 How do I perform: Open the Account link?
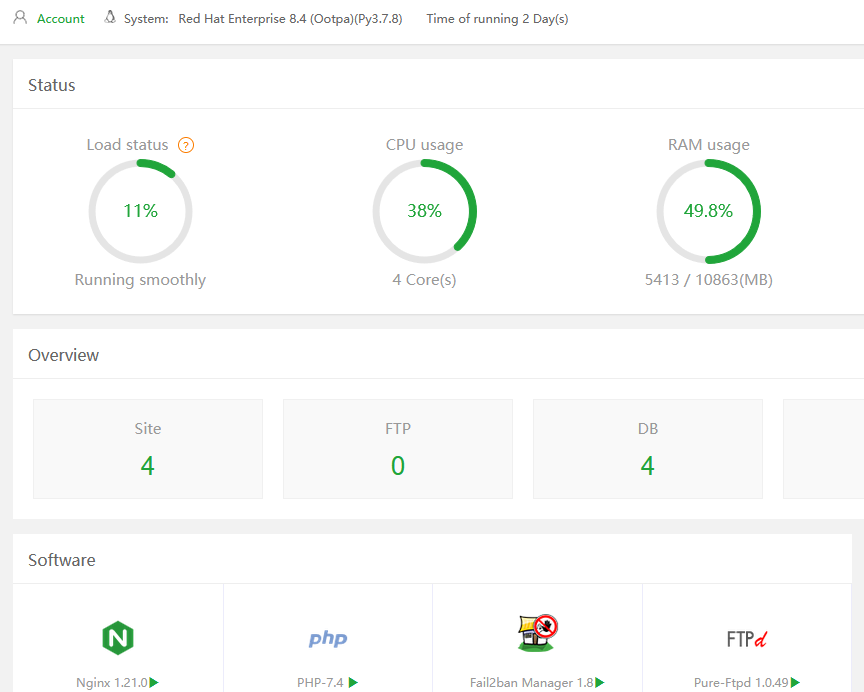(x=61, y=19)
